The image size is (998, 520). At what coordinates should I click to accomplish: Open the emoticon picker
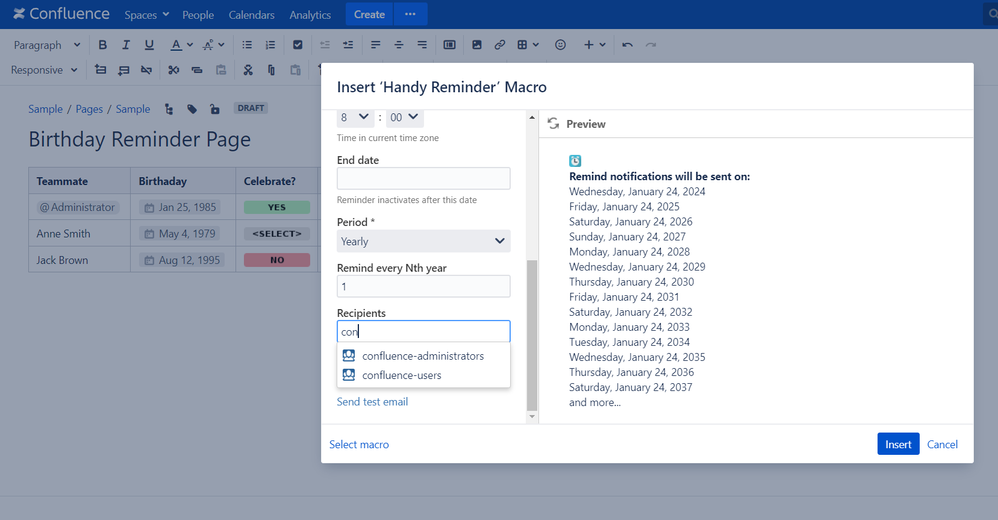tap(560, 45)
